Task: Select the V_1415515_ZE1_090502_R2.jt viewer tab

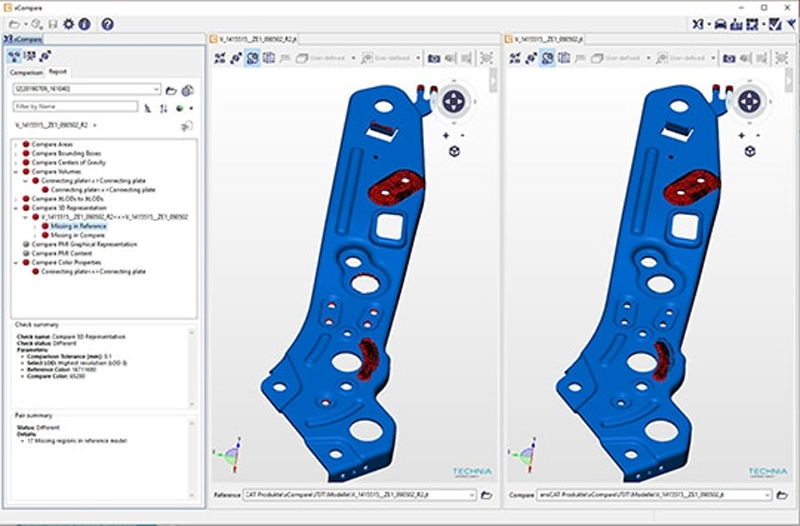Action: tap(254, 39)
